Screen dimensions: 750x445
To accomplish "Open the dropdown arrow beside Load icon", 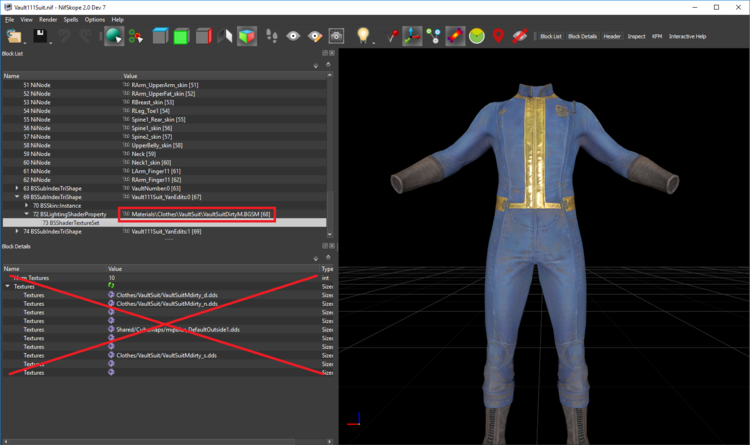I will [x=25, y=43].
